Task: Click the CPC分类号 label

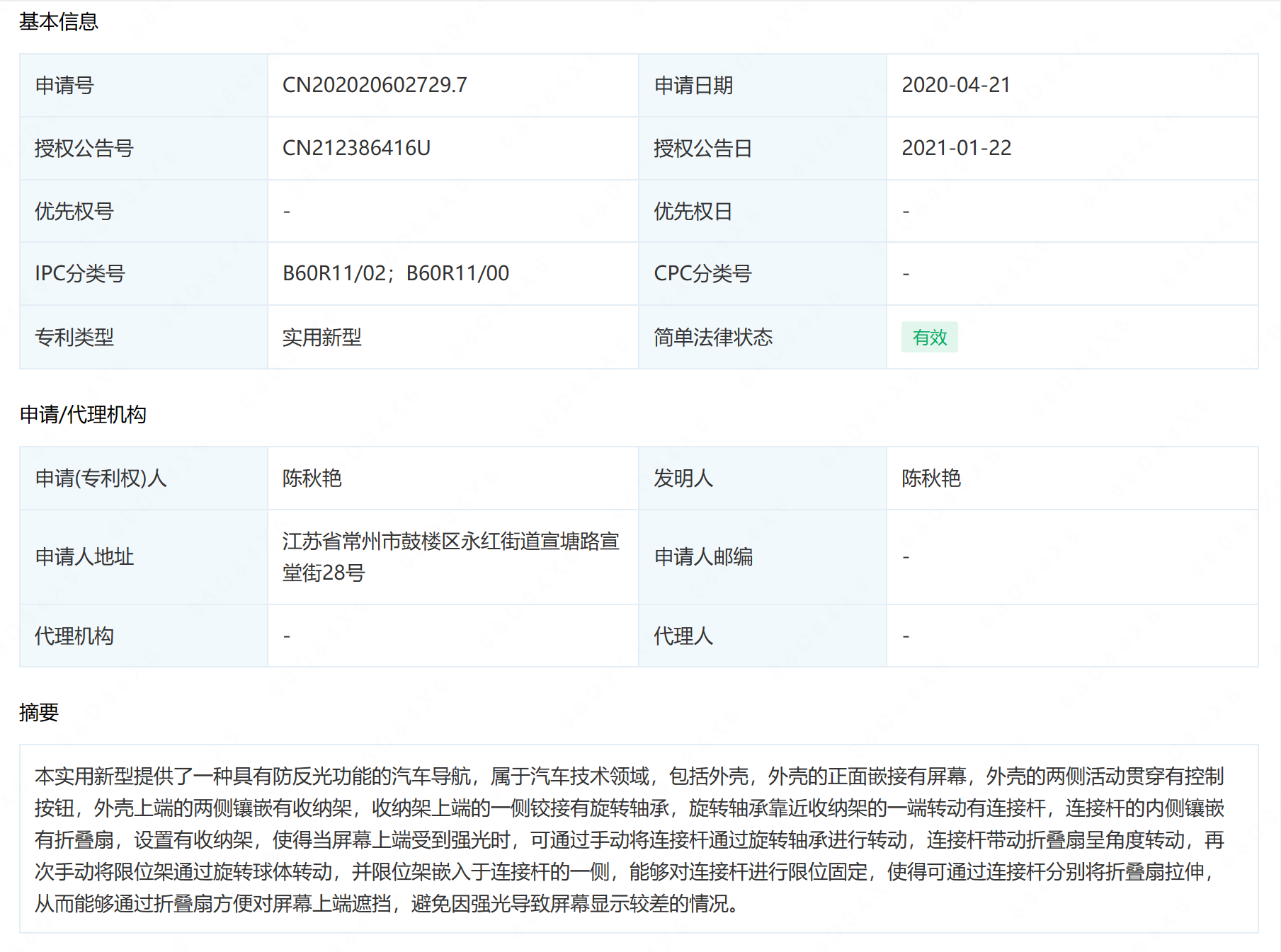Action: (702, 273)
